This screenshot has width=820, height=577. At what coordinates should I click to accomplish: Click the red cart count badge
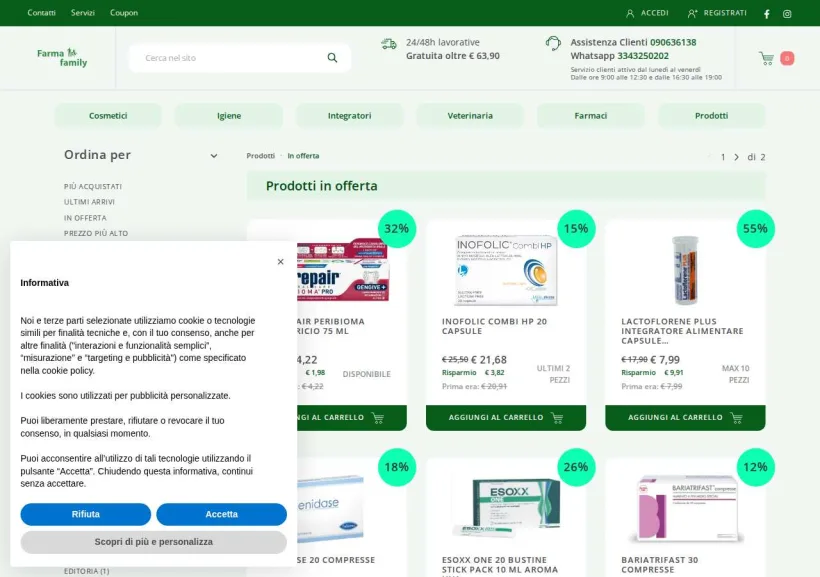point(787,58)
